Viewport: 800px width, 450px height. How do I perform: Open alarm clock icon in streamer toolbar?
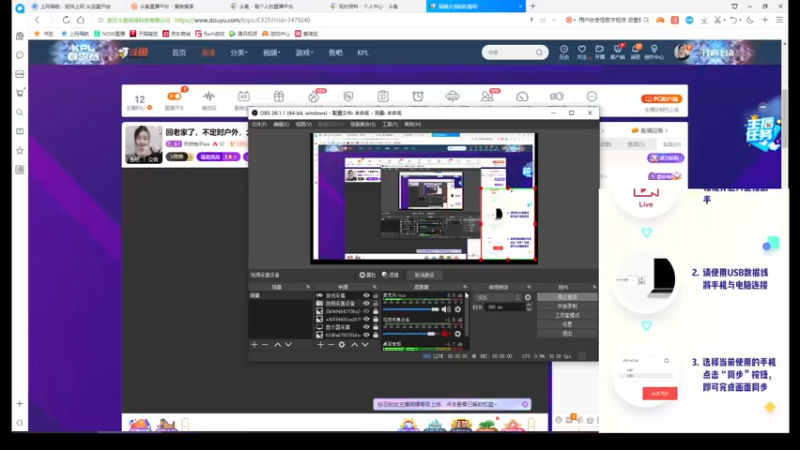(x=418, y=96)
